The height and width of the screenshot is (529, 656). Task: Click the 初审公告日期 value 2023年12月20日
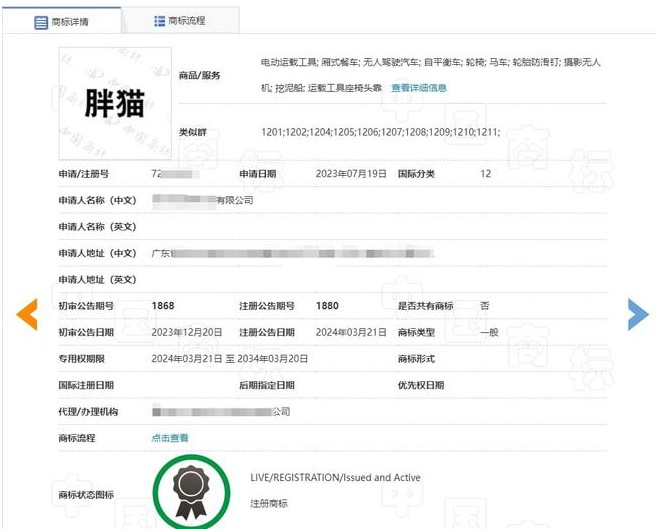(186, 332)
